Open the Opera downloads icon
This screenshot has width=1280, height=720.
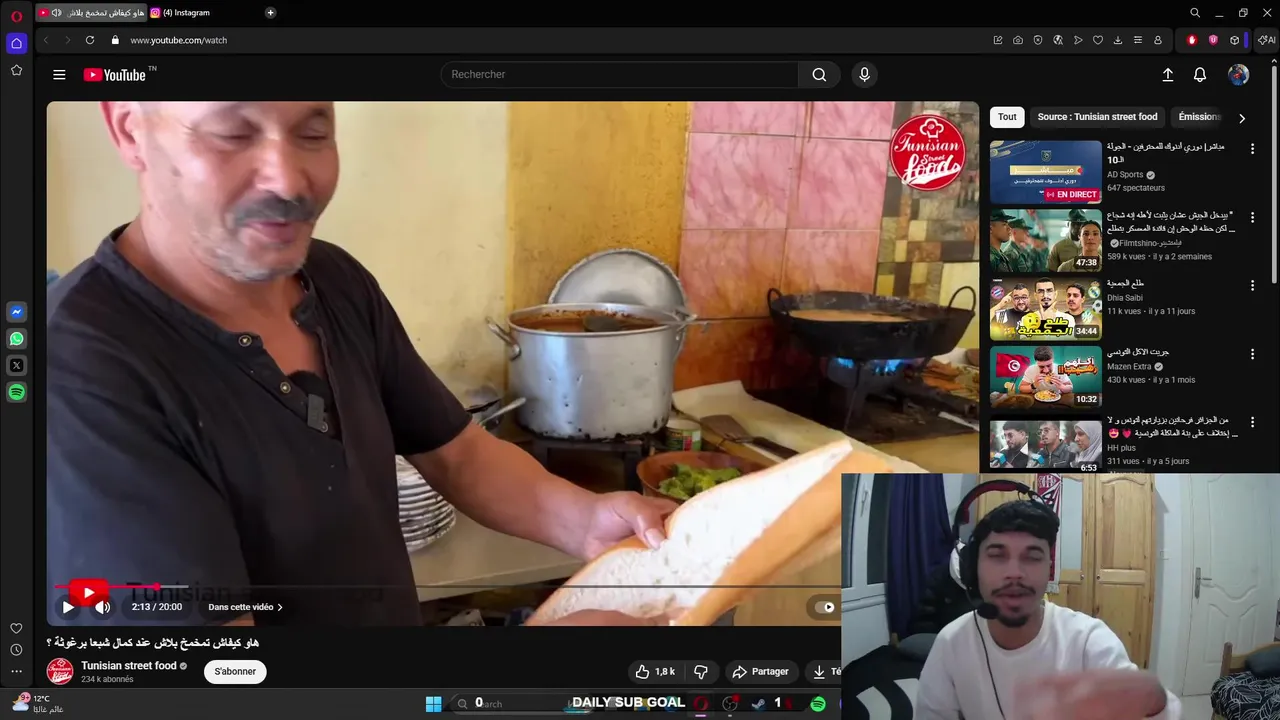tap(1118, 40)
